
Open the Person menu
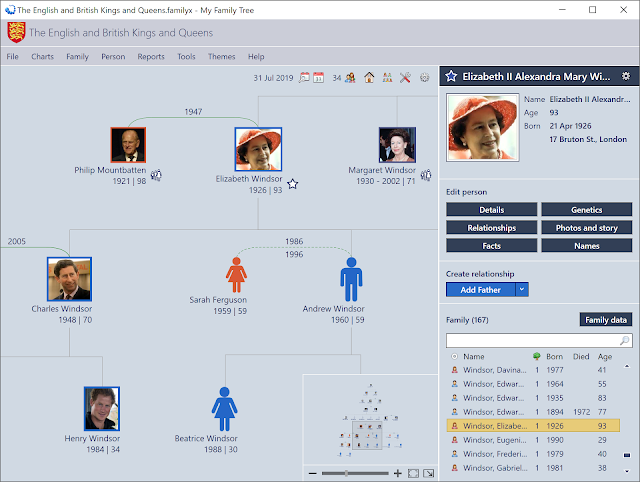click(x=113, y=56)
